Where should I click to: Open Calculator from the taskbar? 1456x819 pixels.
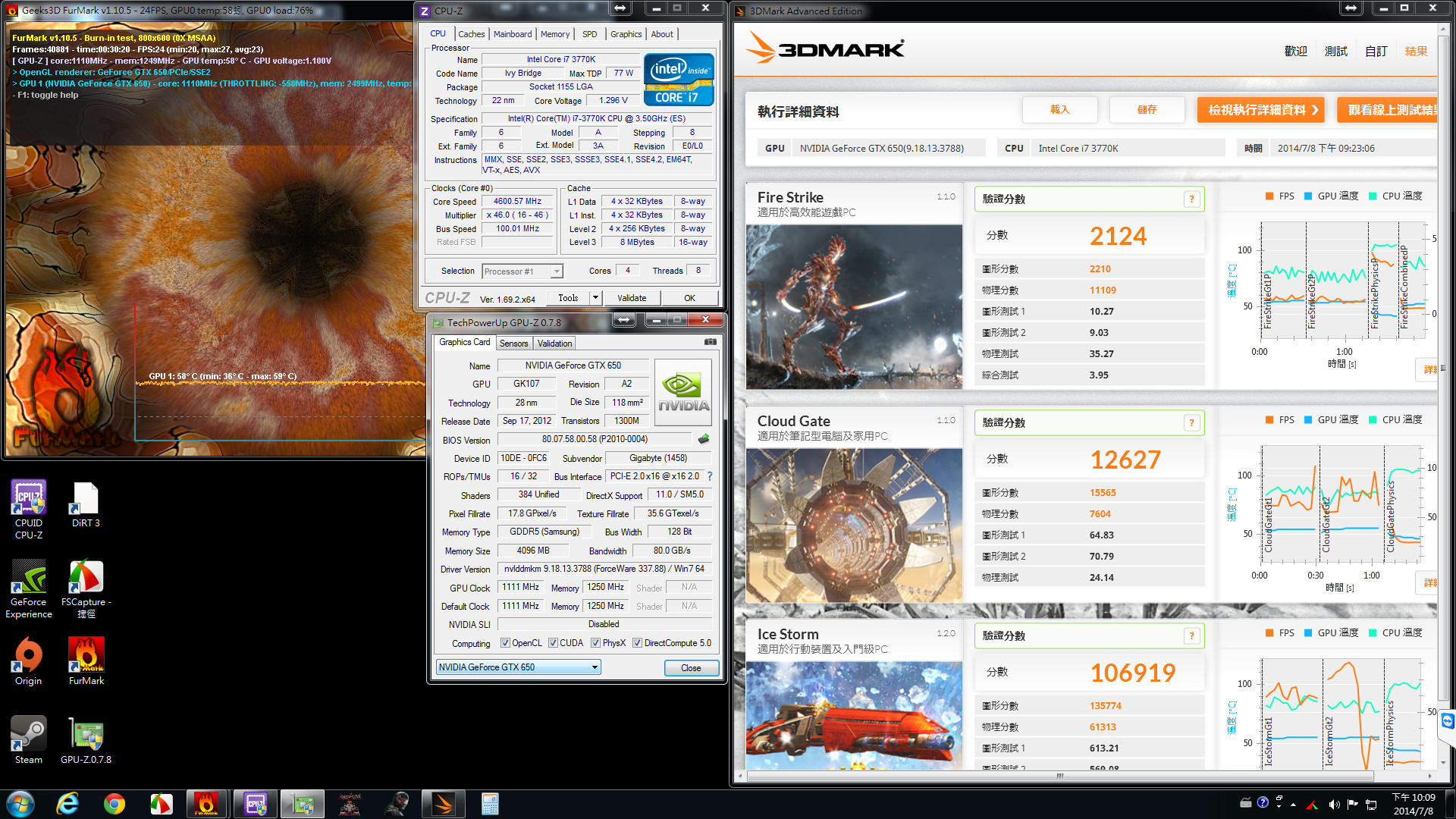(490, 804)
